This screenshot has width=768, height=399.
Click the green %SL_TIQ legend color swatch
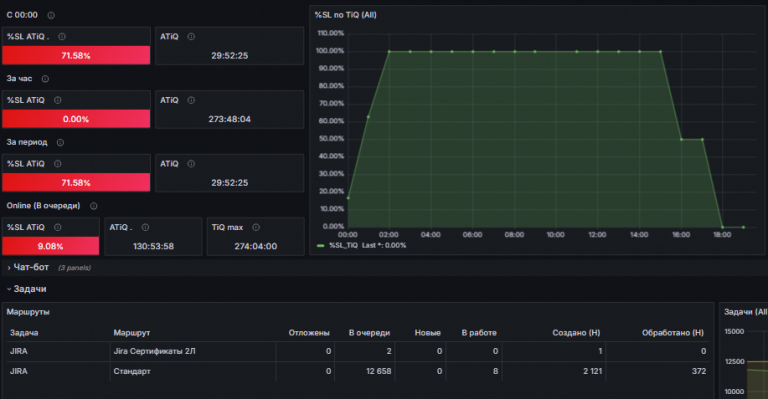click(321, 246)
